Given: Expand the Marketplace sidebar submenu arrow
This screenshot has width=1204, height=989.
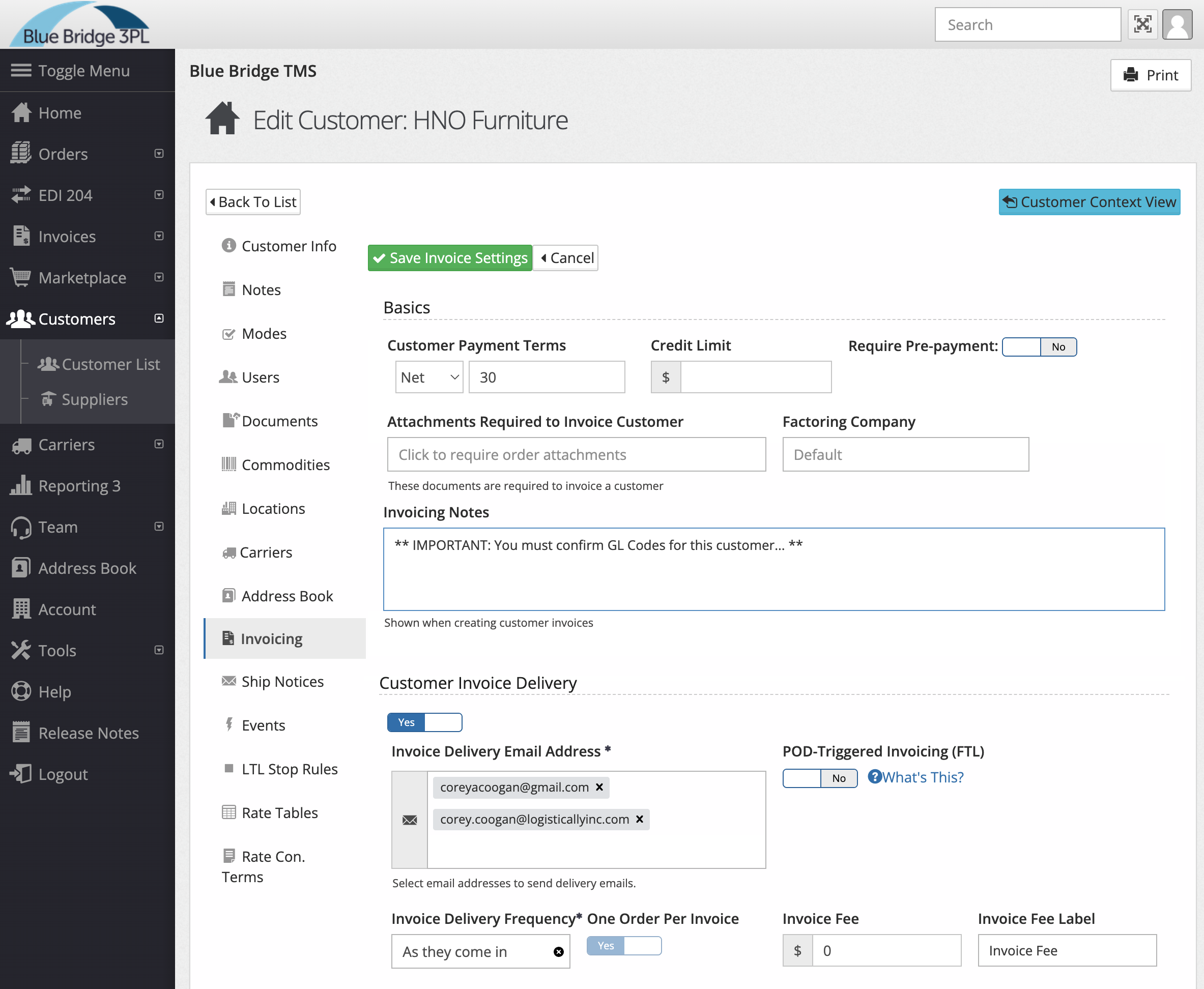Looking at the screenshot, I should pyautogui.click(x=159, y=277).
